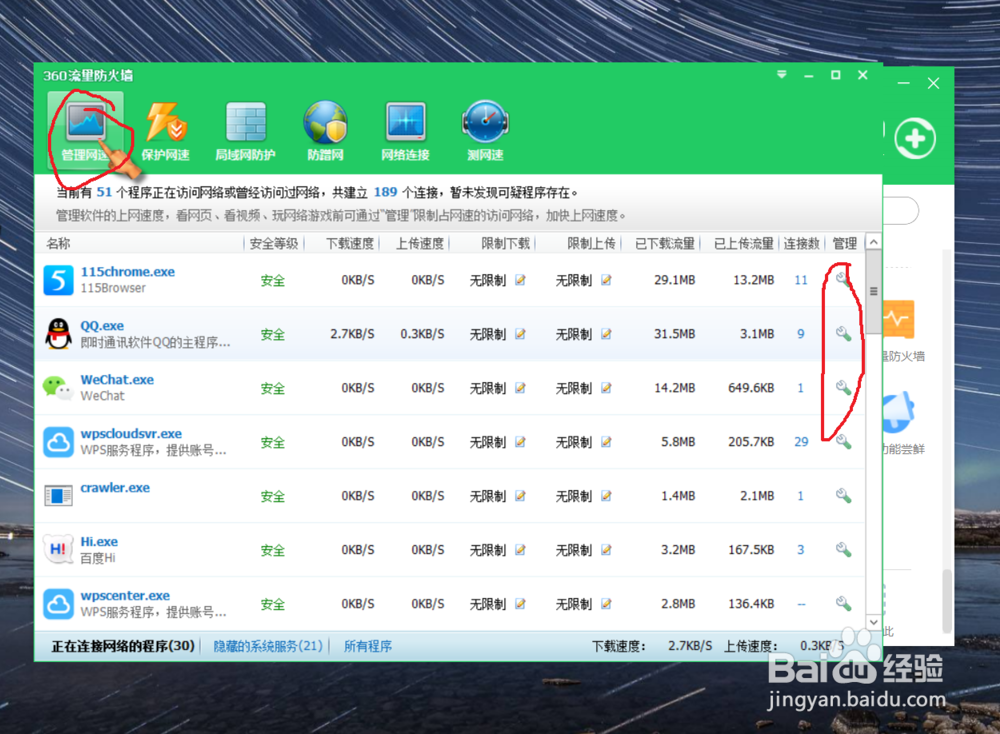Viewport: 1000px width, 734px height.
Task: Click the plus button in background window
Action: coord(915,138)
